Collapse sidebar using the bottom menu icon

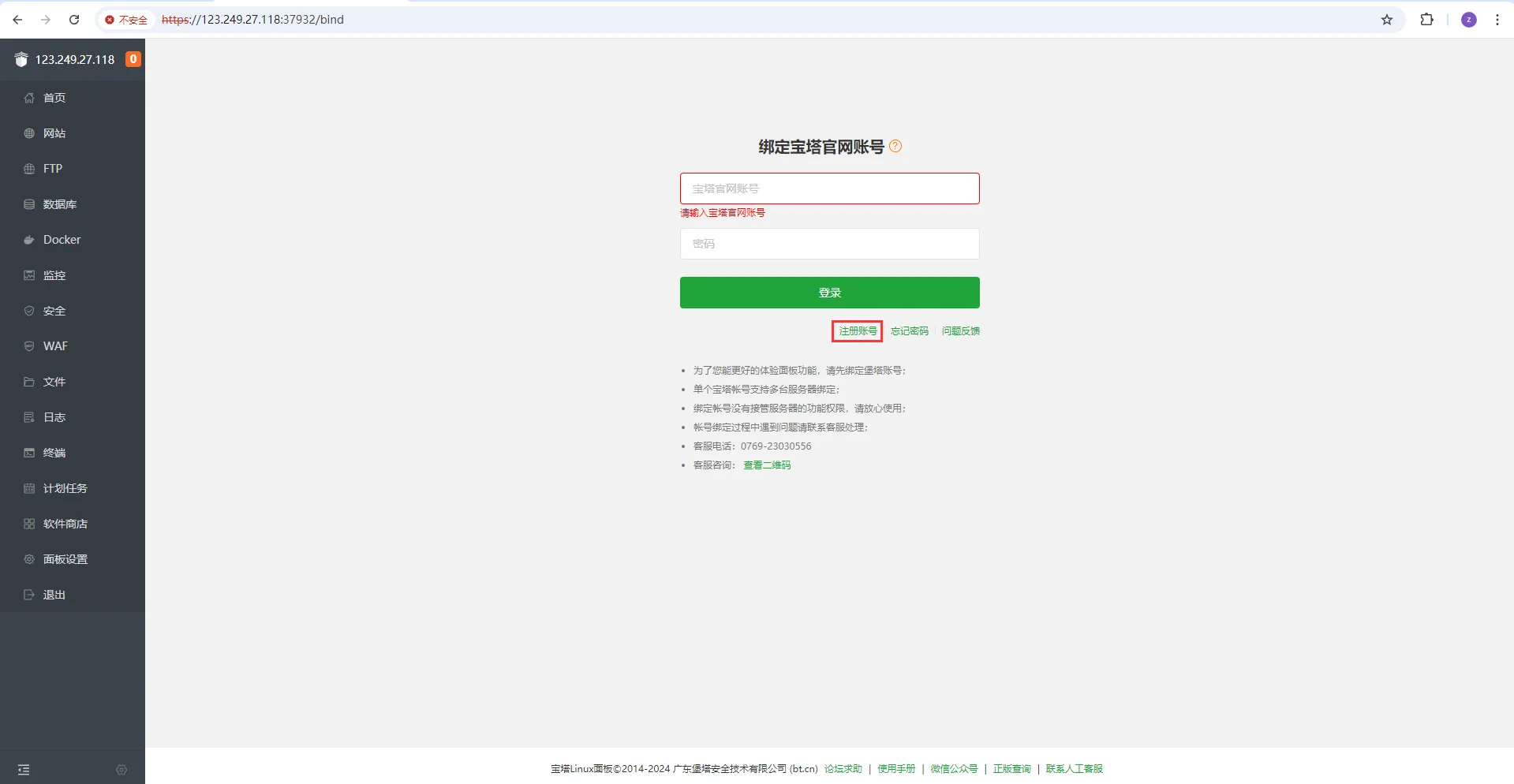click(x=24, y=770)
